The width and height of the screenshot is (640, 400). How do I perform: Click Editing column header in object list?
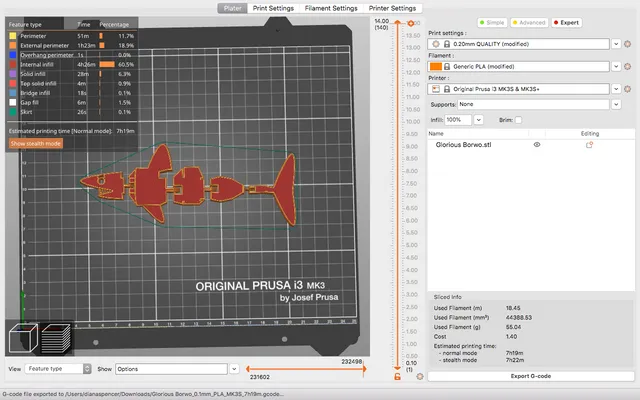tap(590, 133)
